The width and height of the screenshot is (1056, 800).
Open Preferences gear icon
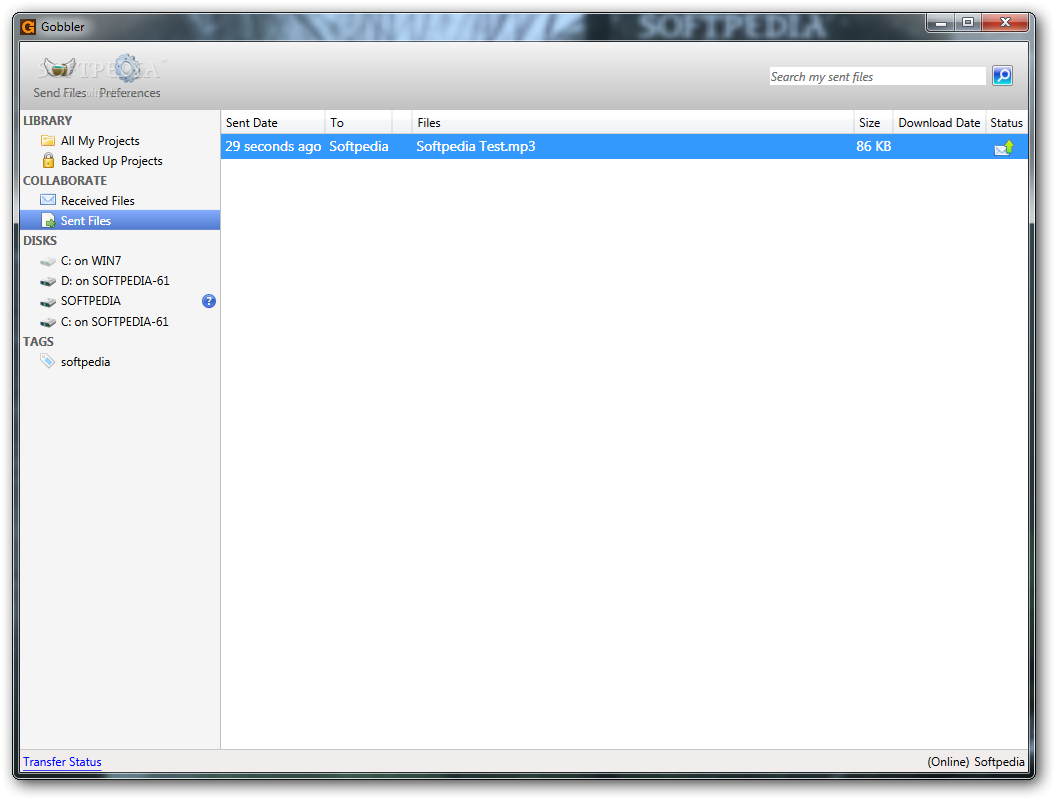(128, 69)
